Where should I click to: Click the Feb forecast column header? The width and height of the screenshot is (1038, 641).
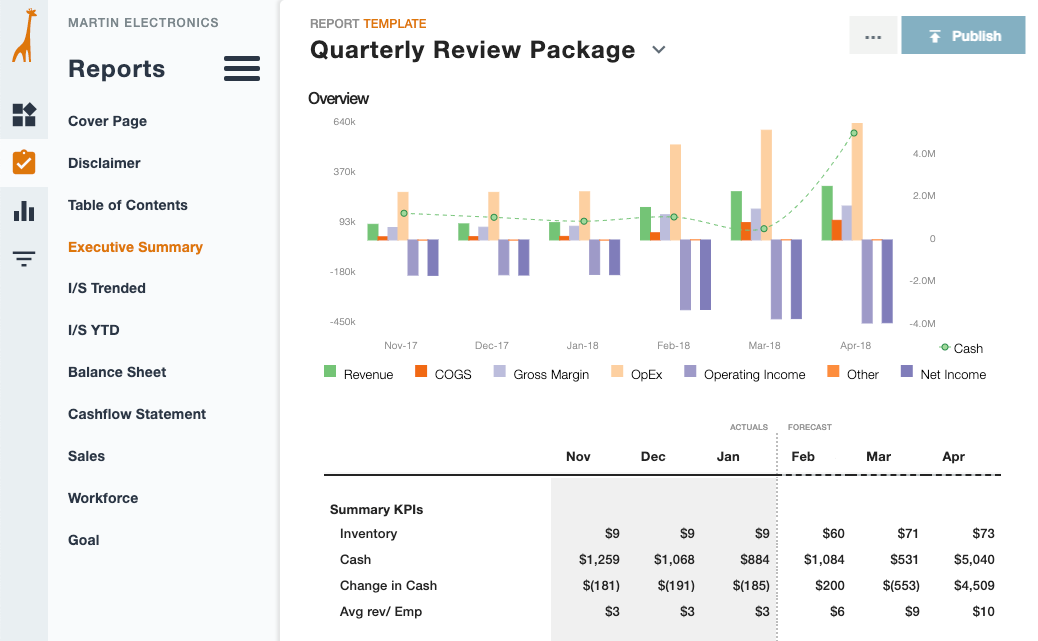pos(804,456)
